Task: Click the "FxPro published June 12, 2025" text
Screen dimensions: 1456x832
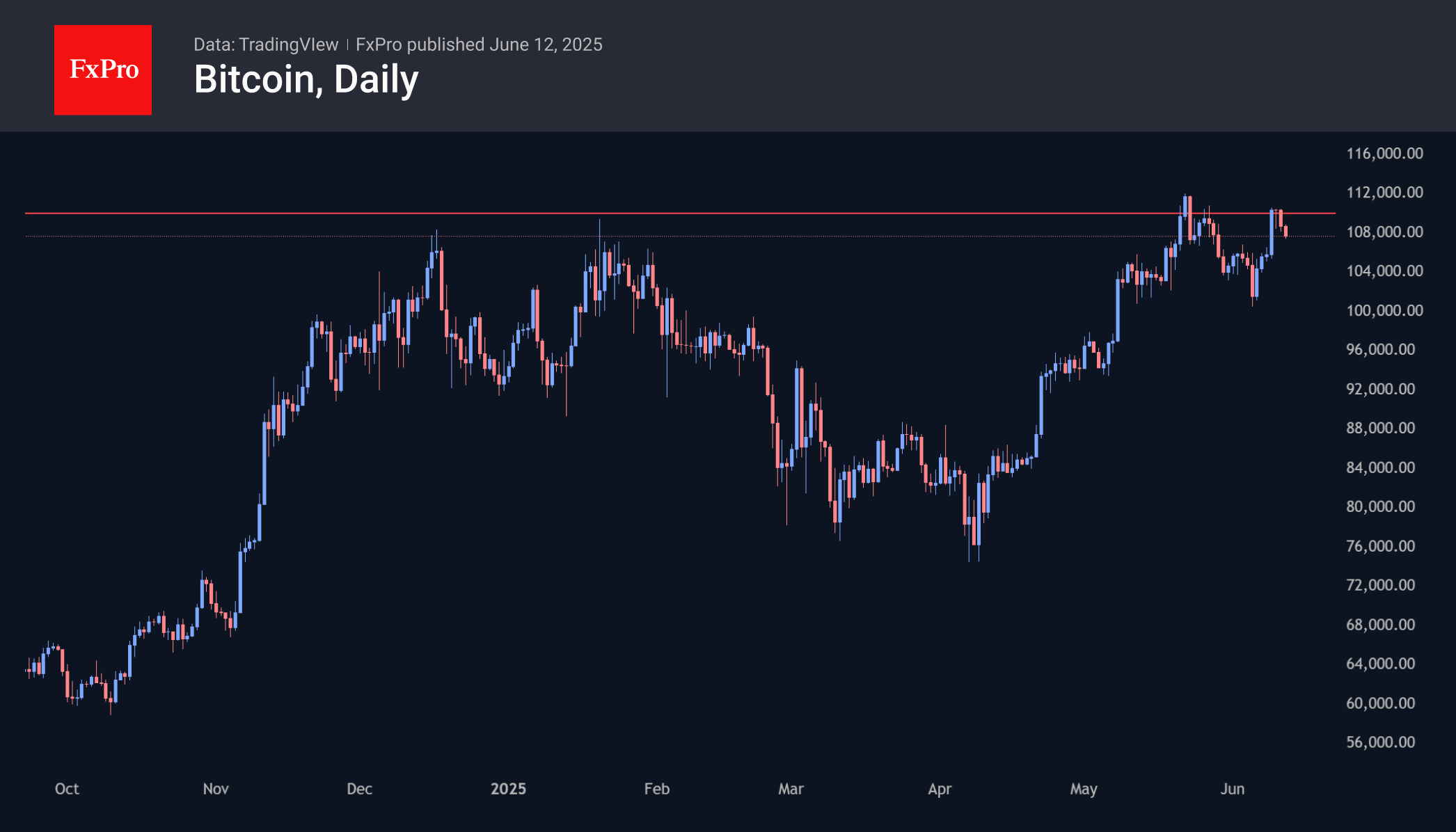Action: click(x=479, y=45)
